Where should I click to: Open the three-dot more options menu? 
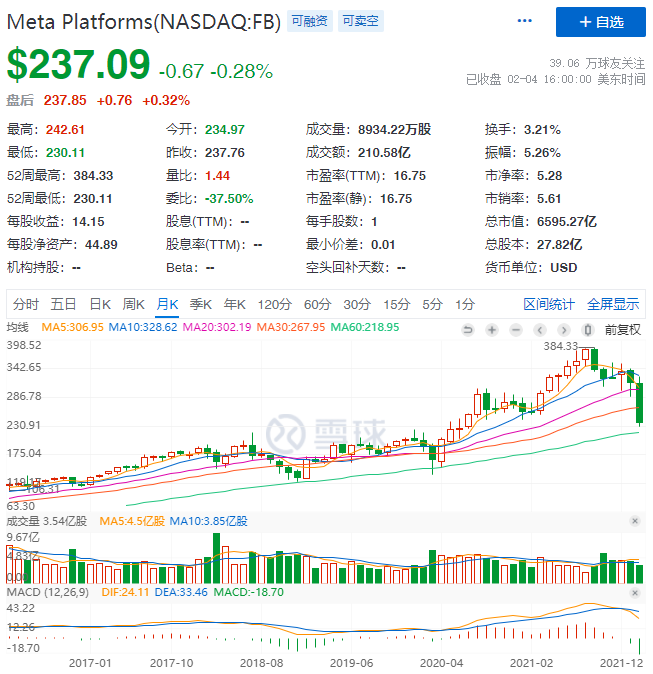point(524,21)
